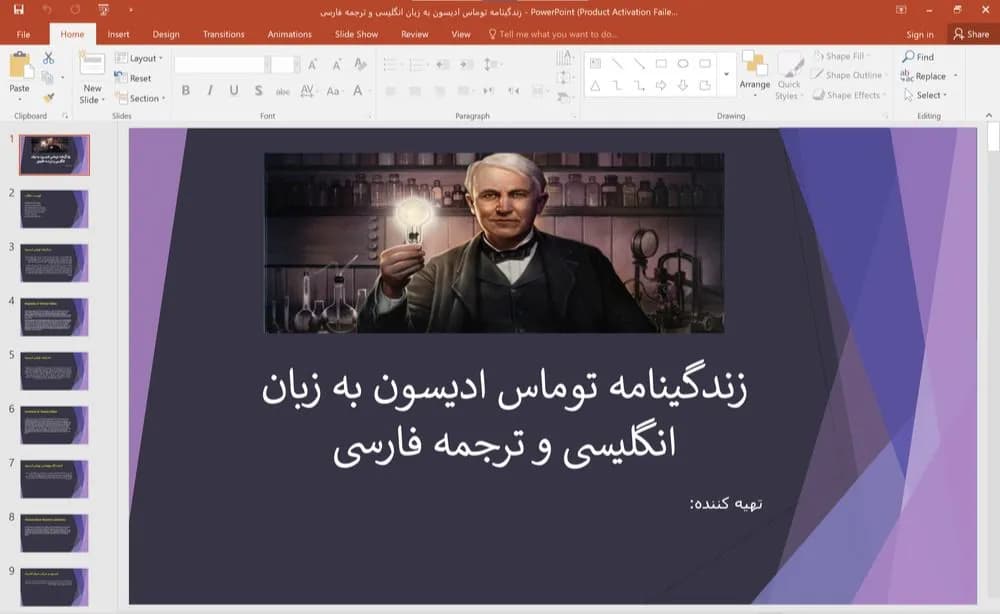Open the Animations tab
The height and width of the screenshot is (614, 1000).
[290, 34]
